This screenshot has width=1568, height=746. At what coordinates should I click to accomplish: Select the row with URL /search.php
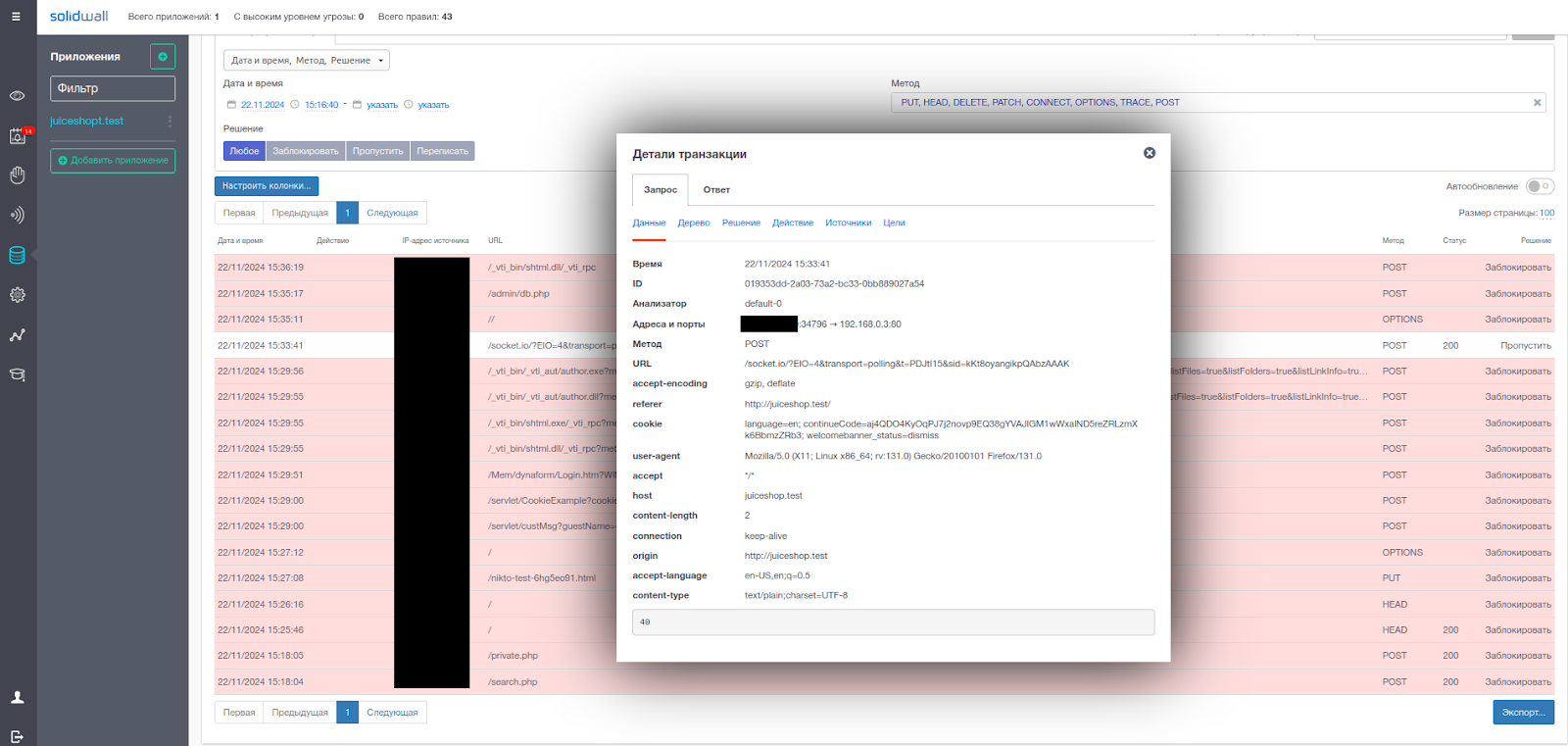coord(884,681)
